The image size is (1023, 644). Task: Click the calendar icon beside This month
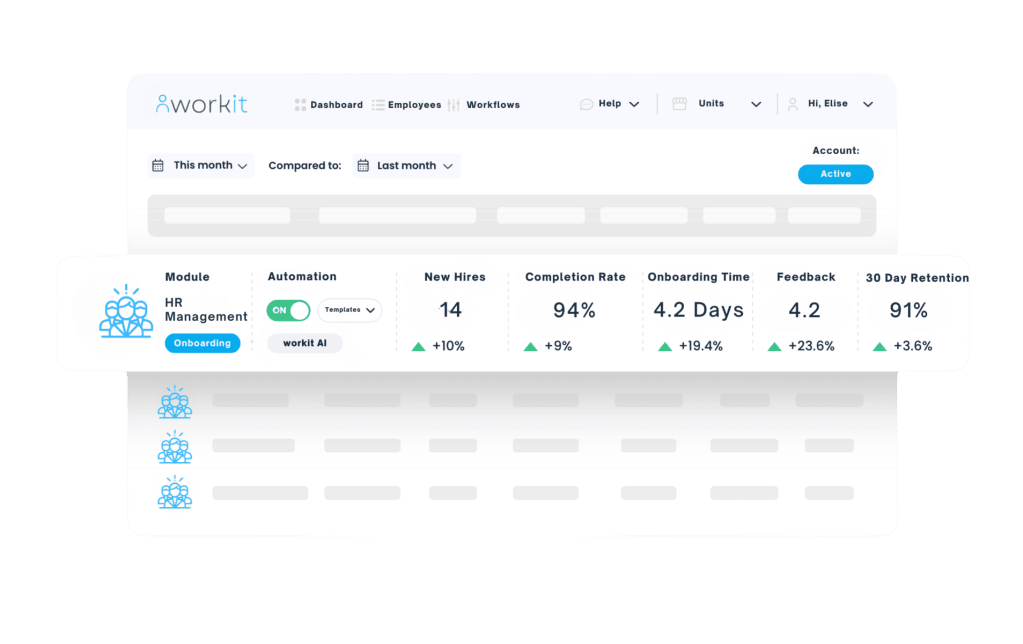[x=158, y=166]
